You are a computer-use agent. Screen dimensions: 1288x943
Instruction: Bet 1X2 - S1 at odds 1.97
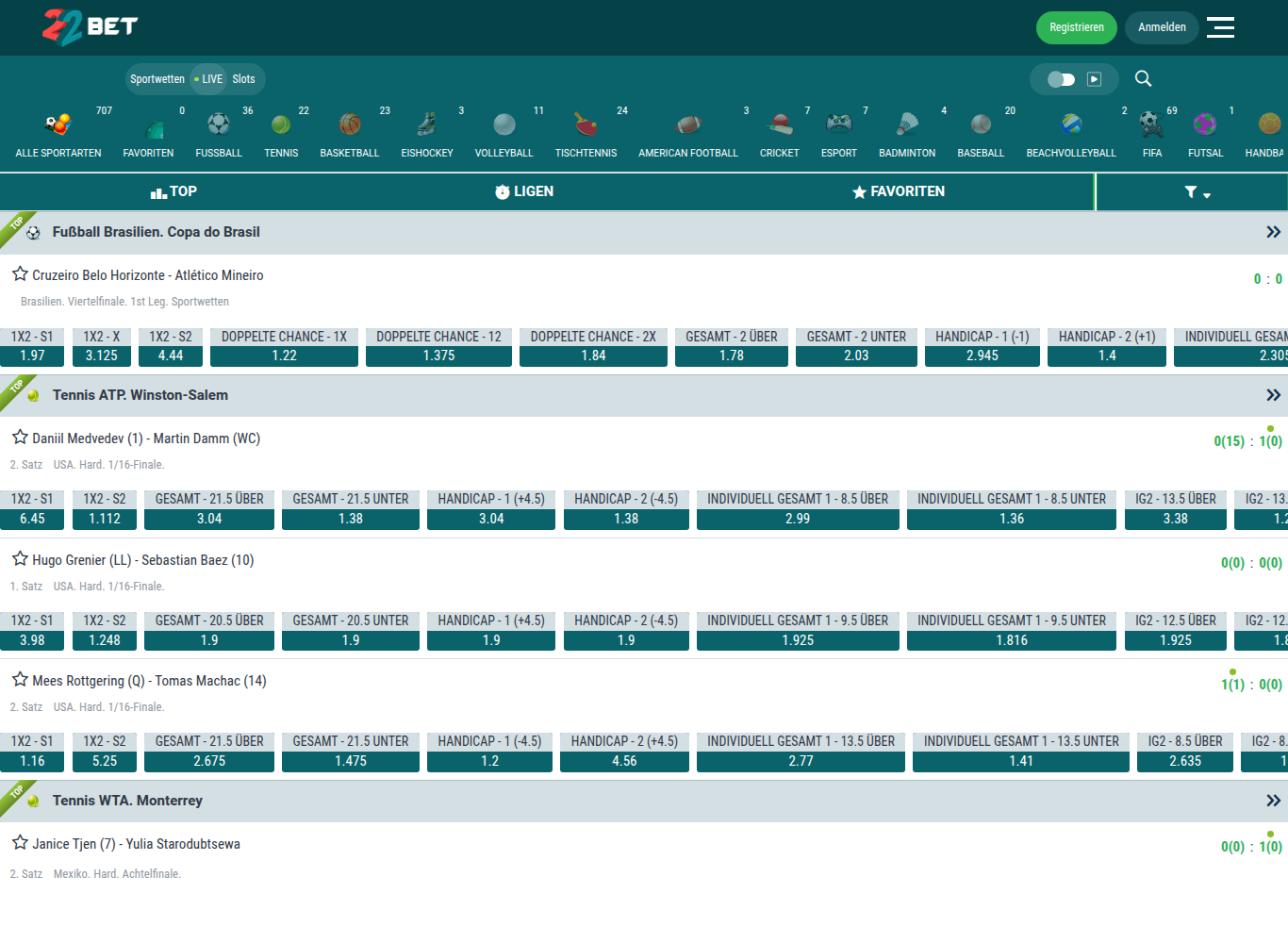coord(32,356)
